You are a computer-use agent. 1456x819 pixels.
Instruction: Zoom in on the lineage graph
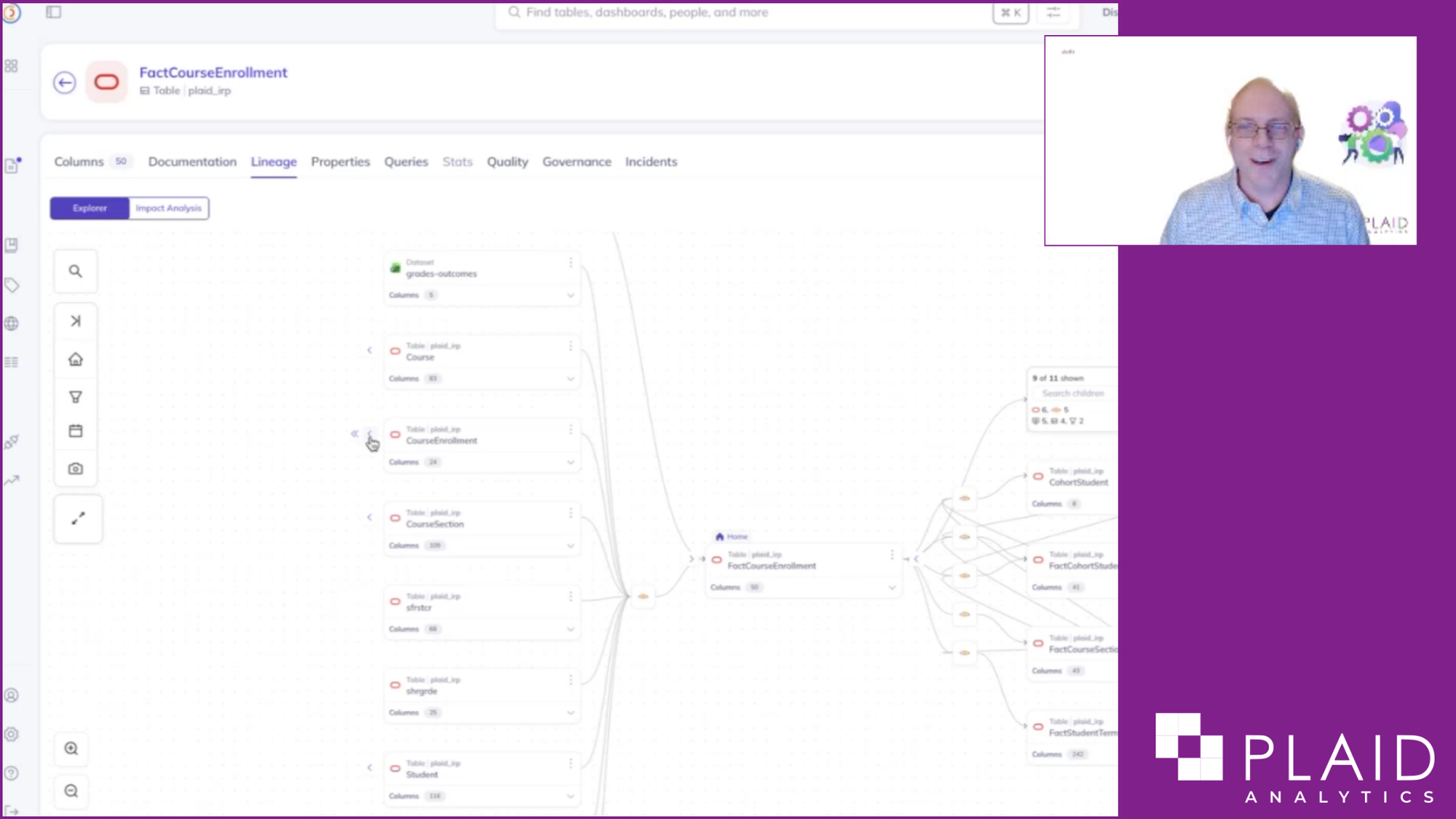coord(71,748)
